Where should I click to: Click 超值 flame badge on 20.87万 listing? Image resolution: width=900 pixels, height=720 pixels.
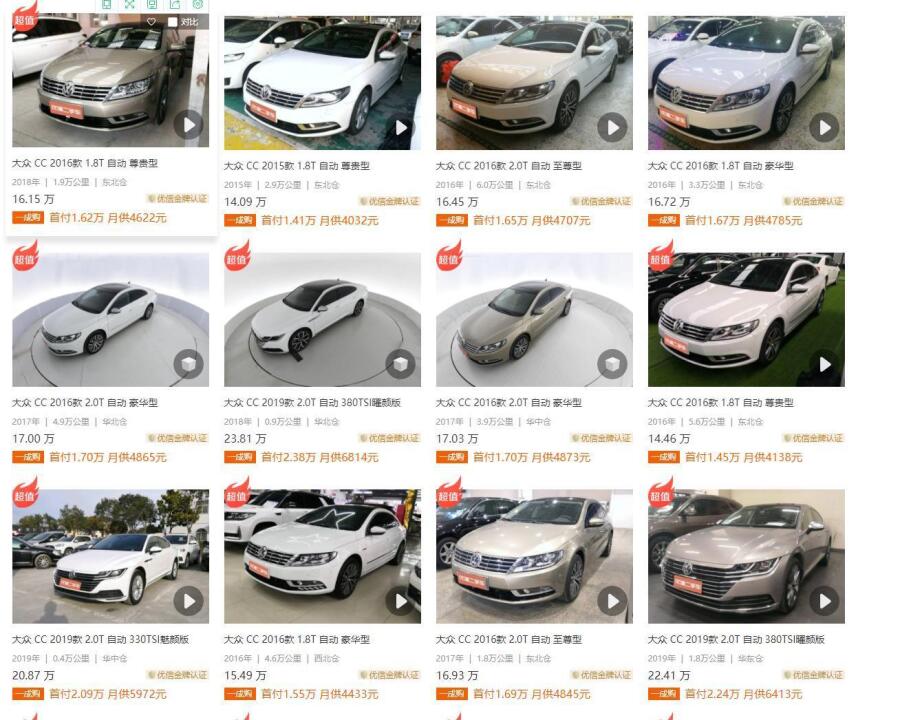[x=25, y=492]
